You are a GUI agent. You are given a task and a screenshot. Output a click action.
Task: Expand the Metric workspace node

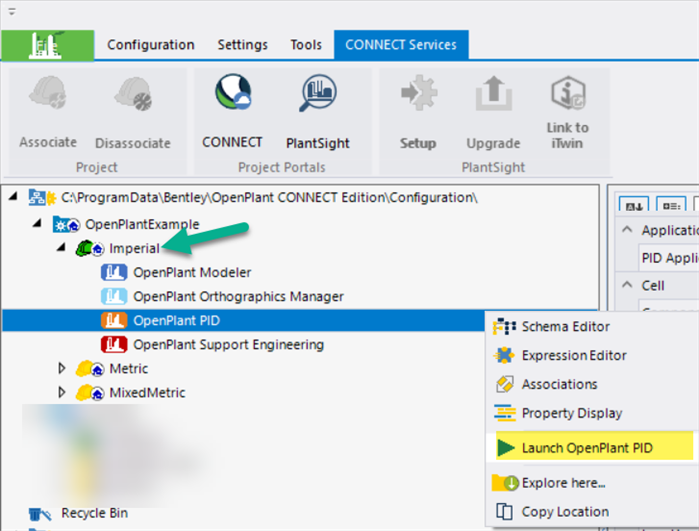[64, 369]
